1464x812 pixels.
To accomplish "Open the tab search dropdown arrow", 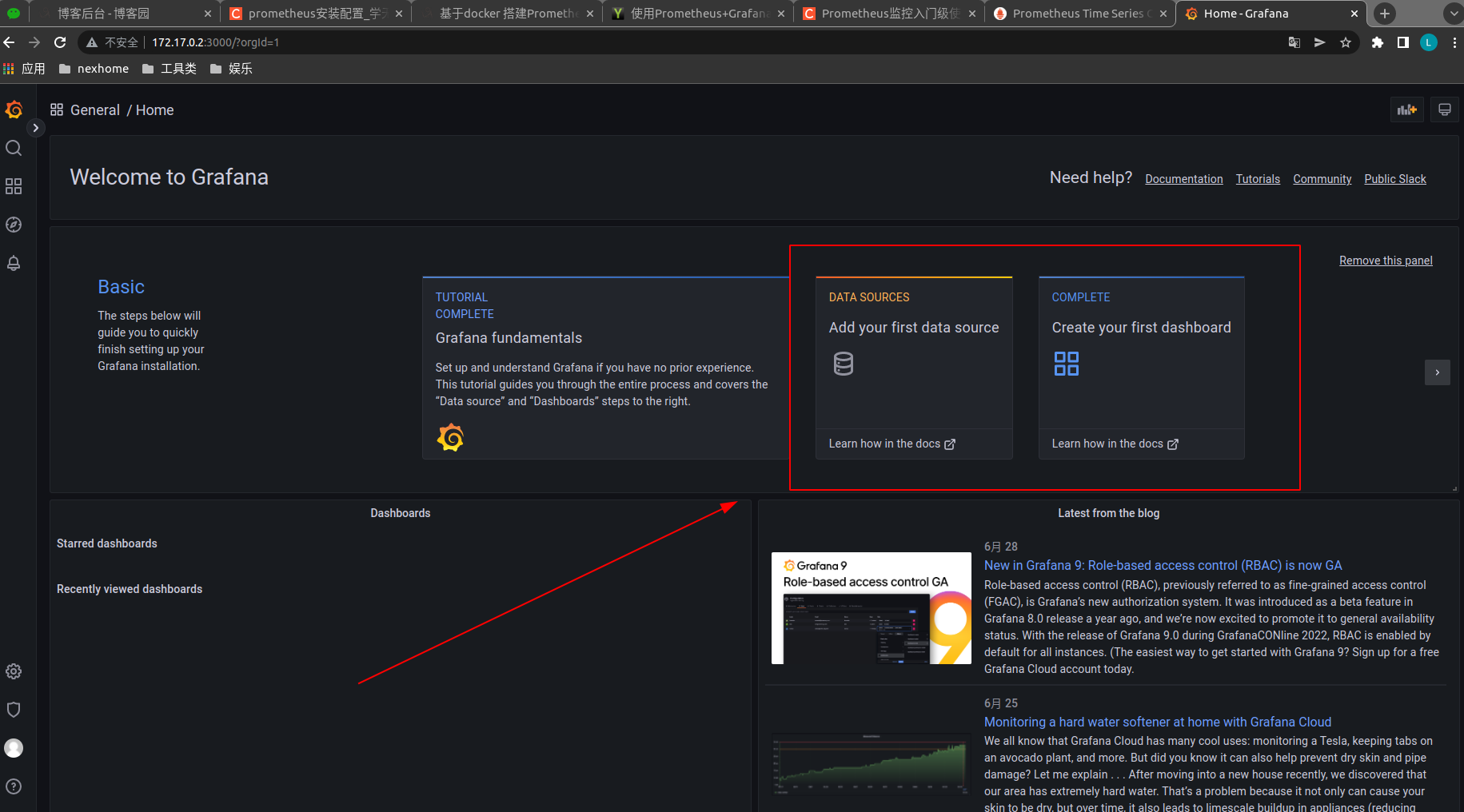I will (1454, 14).
